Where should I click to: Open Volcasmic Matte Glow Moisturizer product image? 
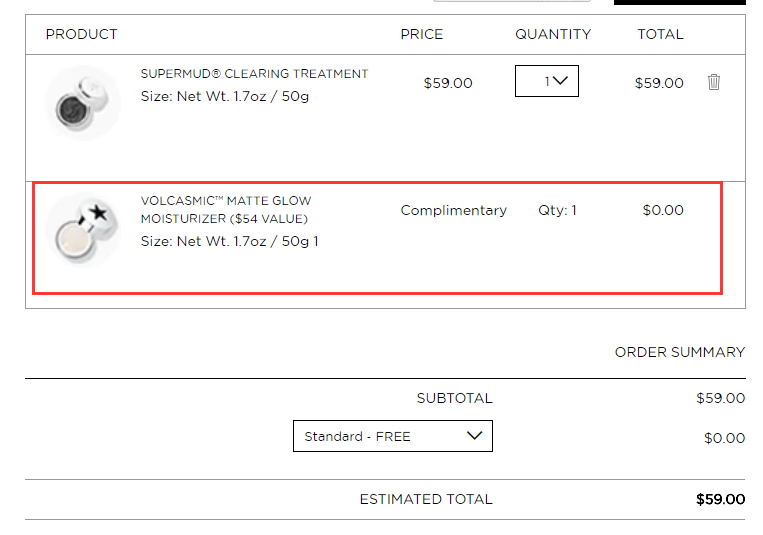click(83, 230)
